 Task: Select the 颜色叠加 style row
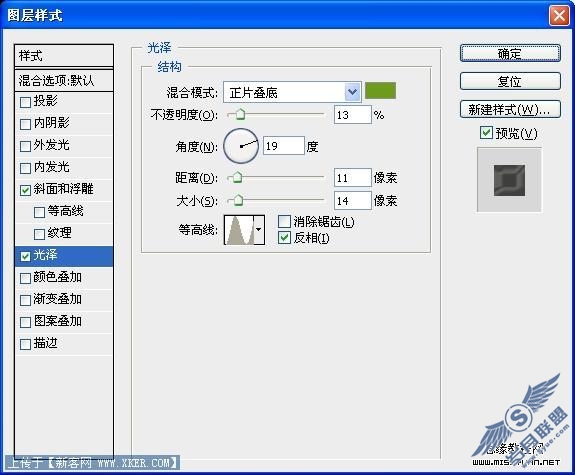pyautogui.click(x=64, y=278)
